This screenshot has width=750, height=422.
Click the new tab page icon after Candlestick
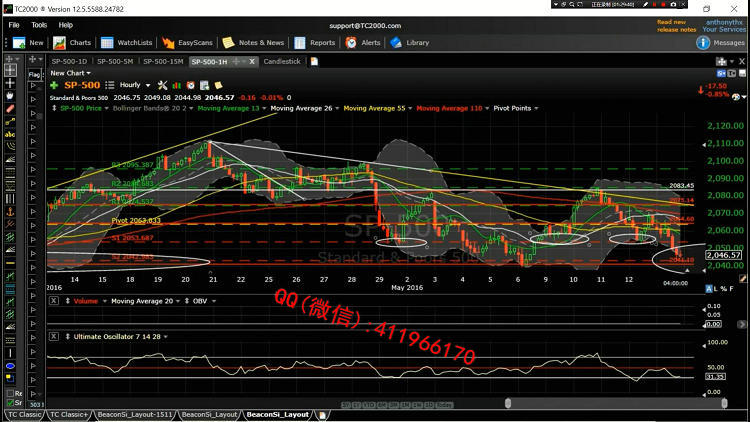pos(314,61)
